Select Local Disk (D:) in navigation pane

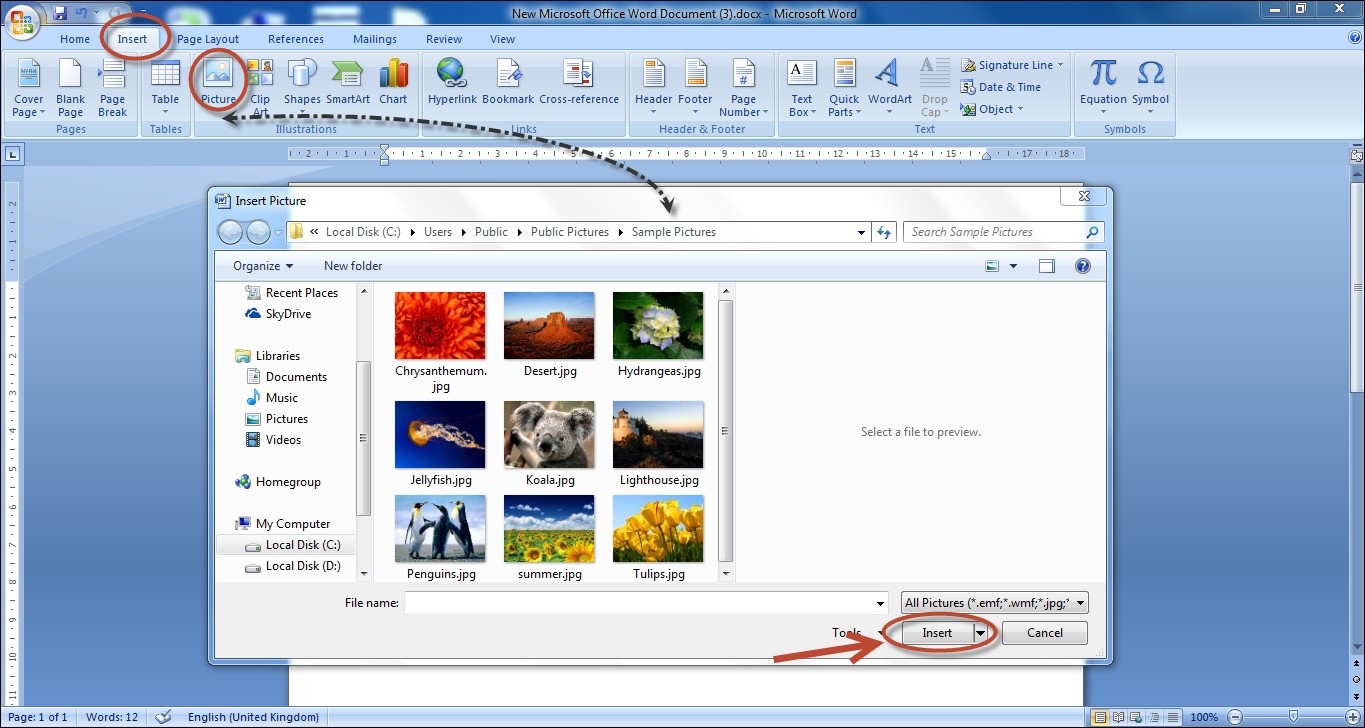302,566
